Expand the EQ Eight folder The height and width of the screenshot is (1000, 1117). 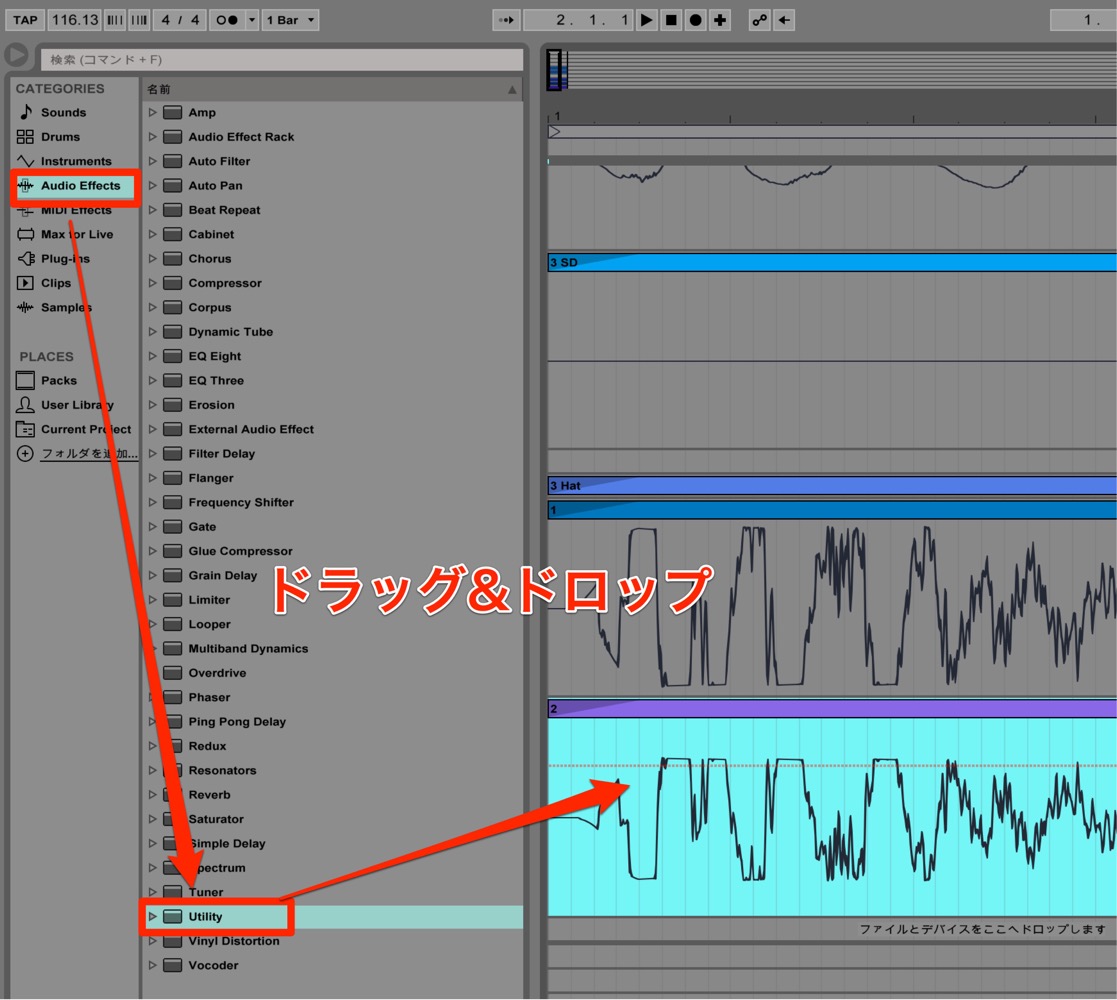(152, 356)
